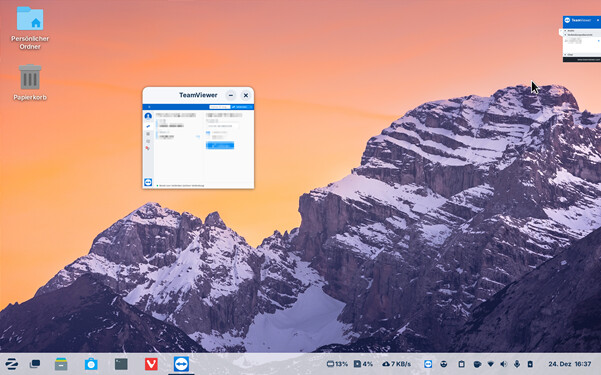Select remote control arrows icon in TeamViewer sidebar
The image size is (601, 375).
148,126
